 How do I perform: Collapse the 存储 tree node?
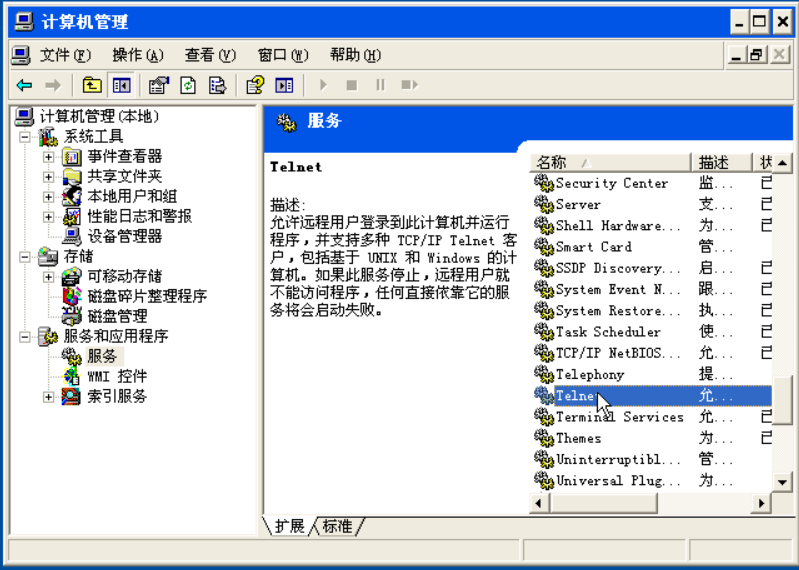point(24,257)
